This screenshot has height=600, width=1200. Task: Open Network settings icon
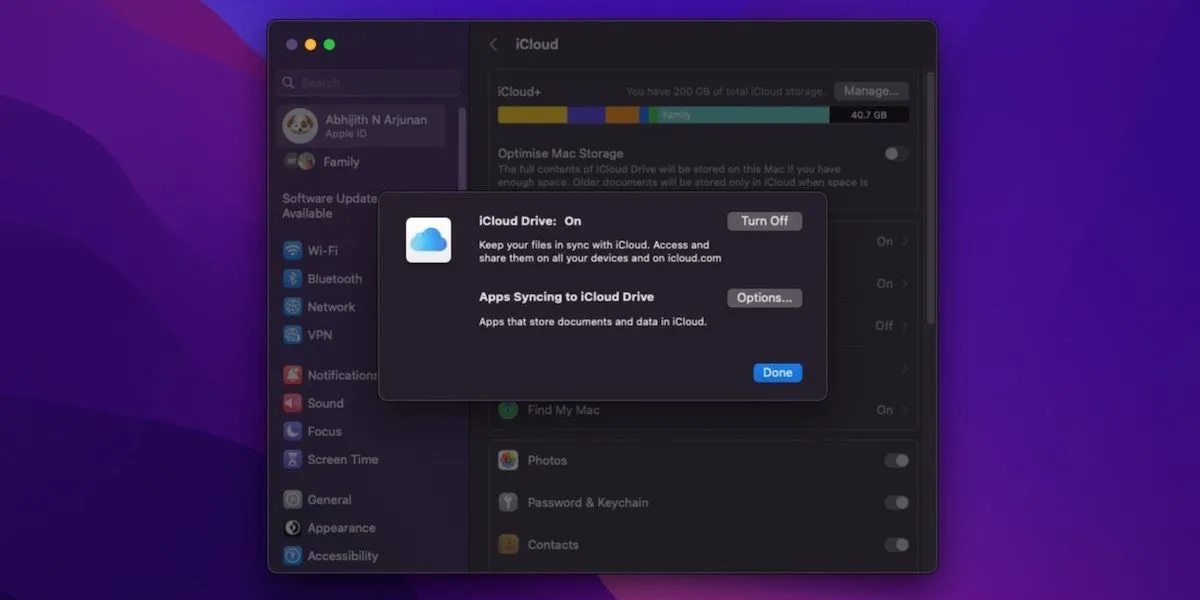tap(292, 307)
